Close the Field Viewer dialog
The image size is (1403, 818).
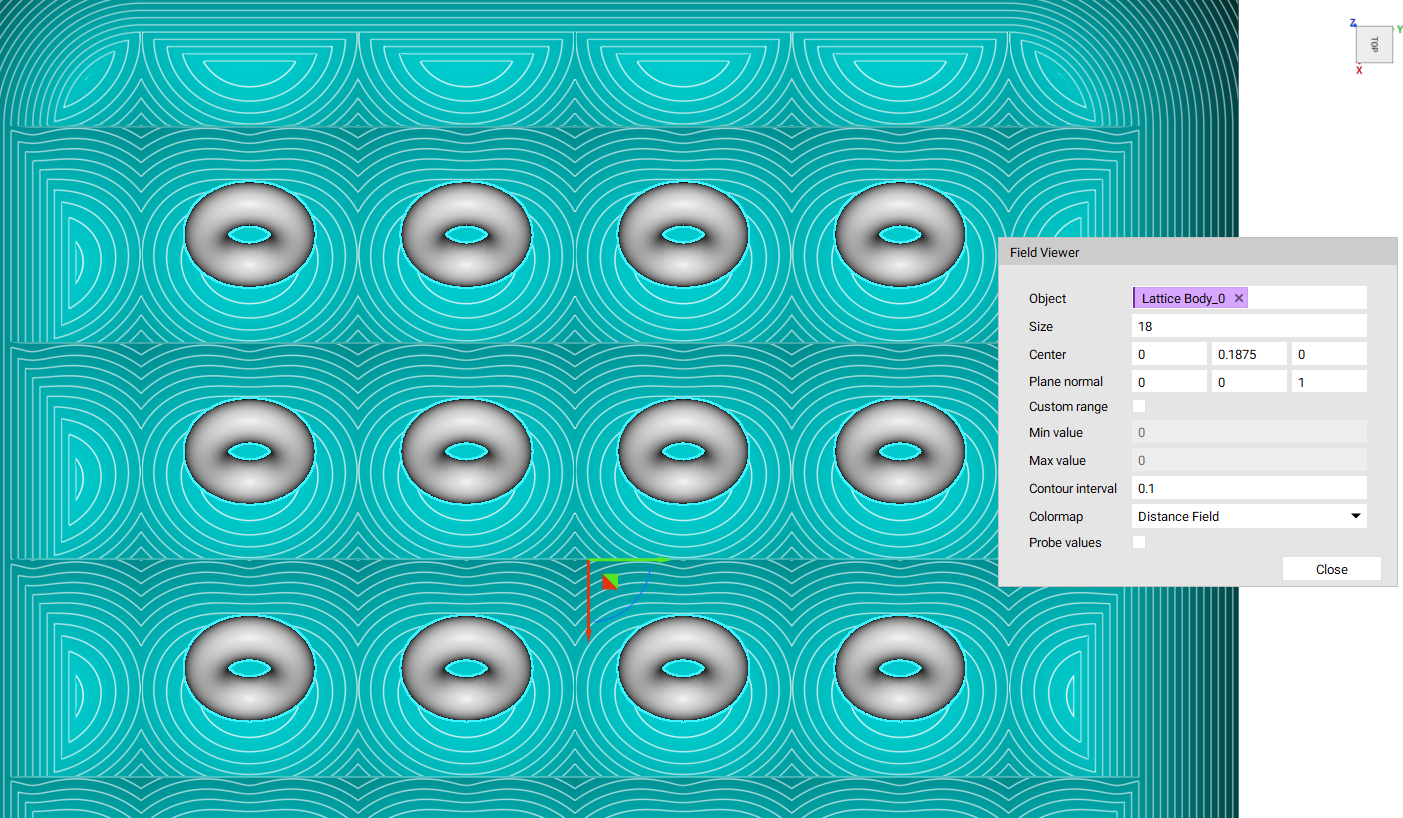click(x=1331, y=569)
